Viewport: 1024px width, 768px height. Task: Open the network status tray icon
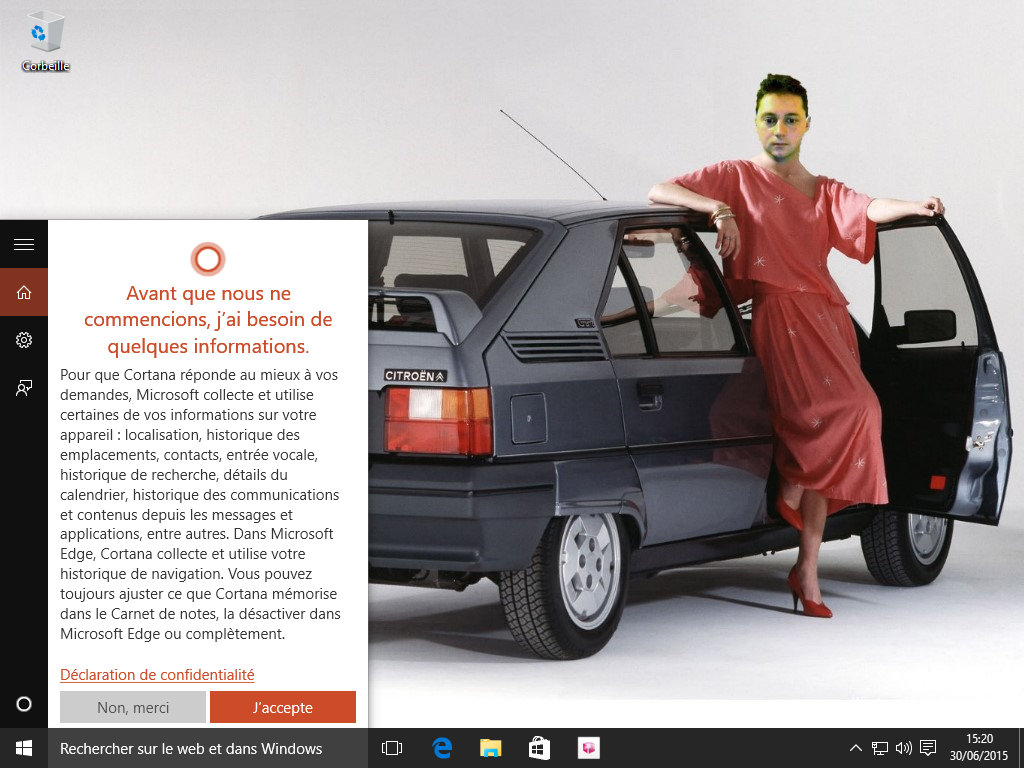(x=880, y=748)
